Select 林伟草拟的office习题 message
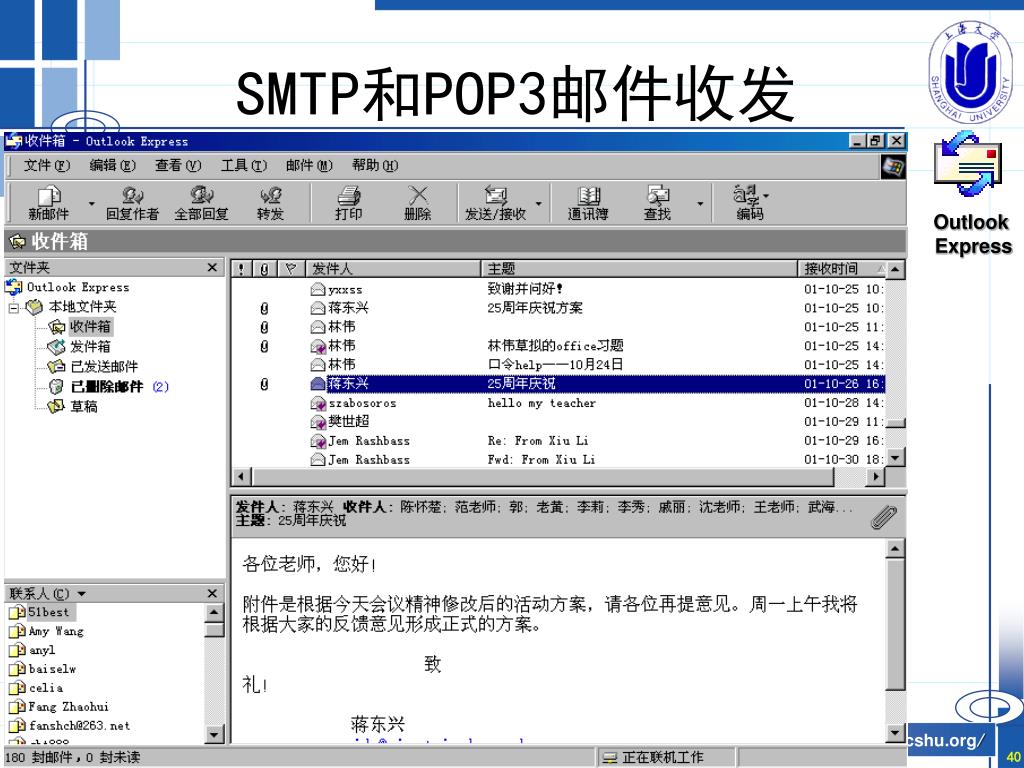The image size is (1024, 768). (x=558, y=345)
